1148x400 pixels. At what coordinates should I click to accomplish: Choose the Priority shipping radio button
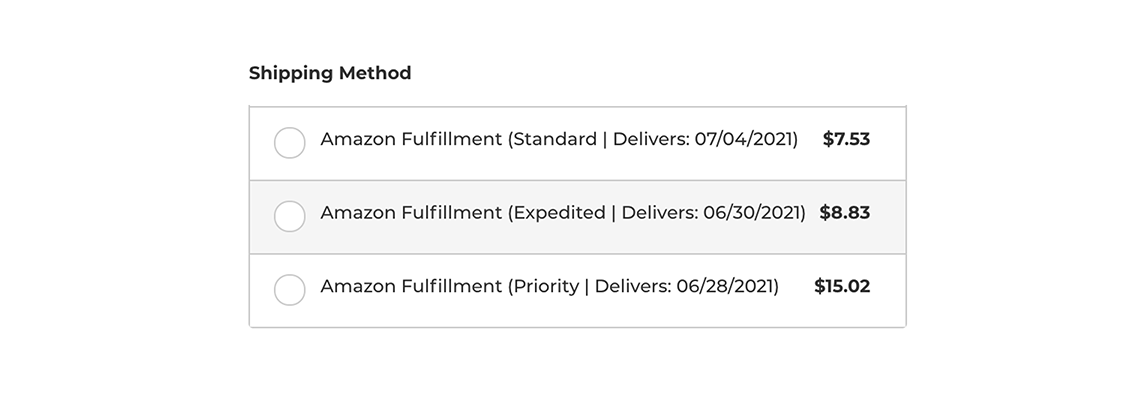click(289, 290)
